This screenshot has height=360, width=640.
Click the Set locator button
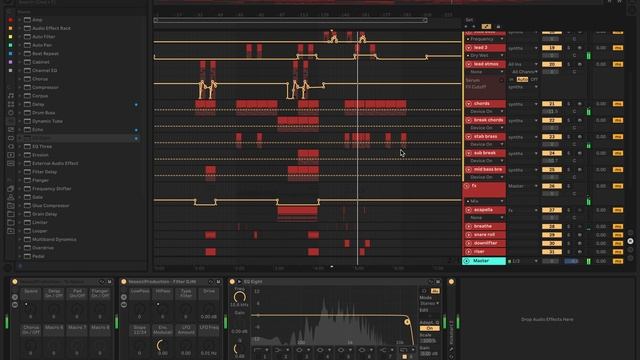tap(469, 20)
